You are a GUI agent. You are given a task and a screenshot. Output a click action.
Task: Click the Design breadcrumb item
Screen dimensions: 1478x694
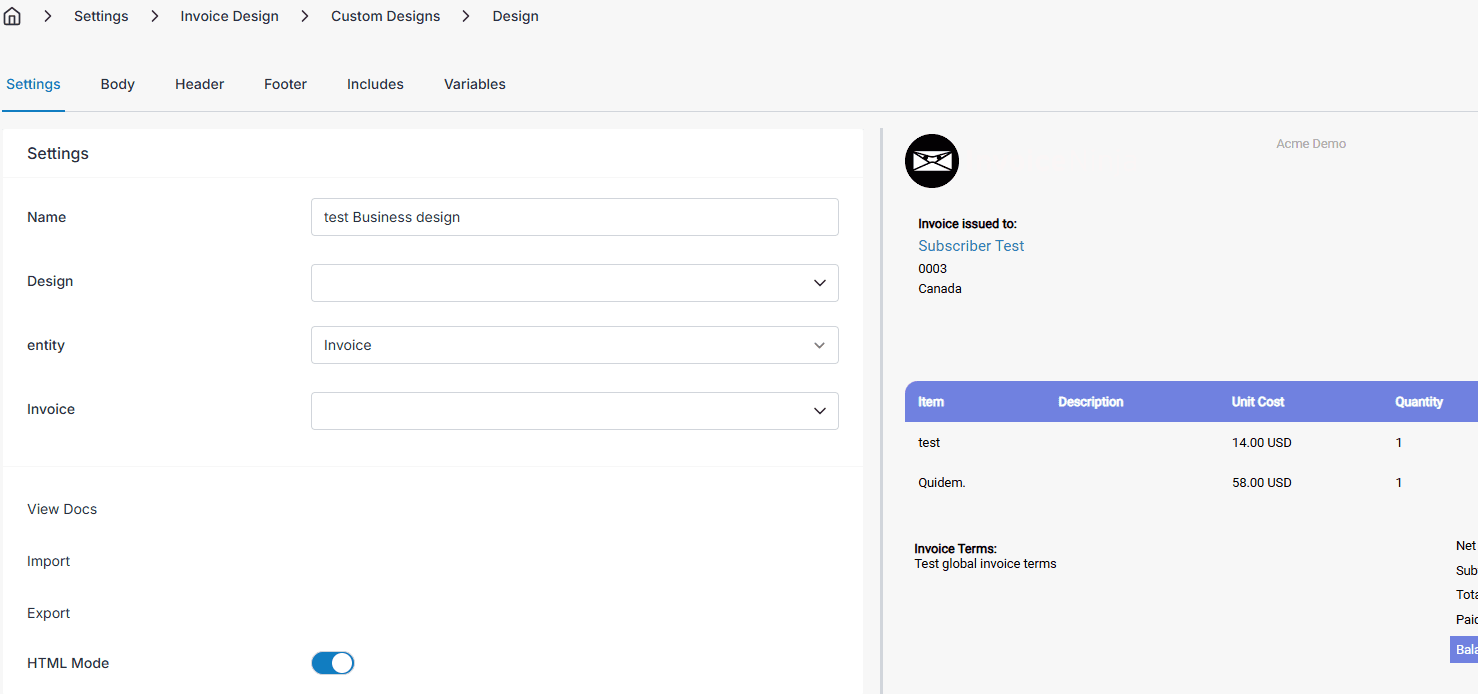click(516, 16)
